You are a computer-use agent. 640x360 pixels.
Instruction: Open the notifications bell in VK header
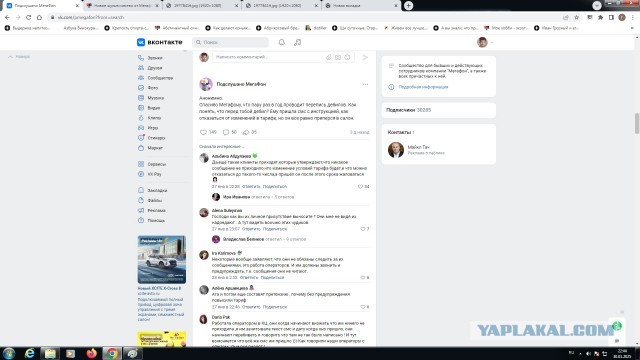282,42
